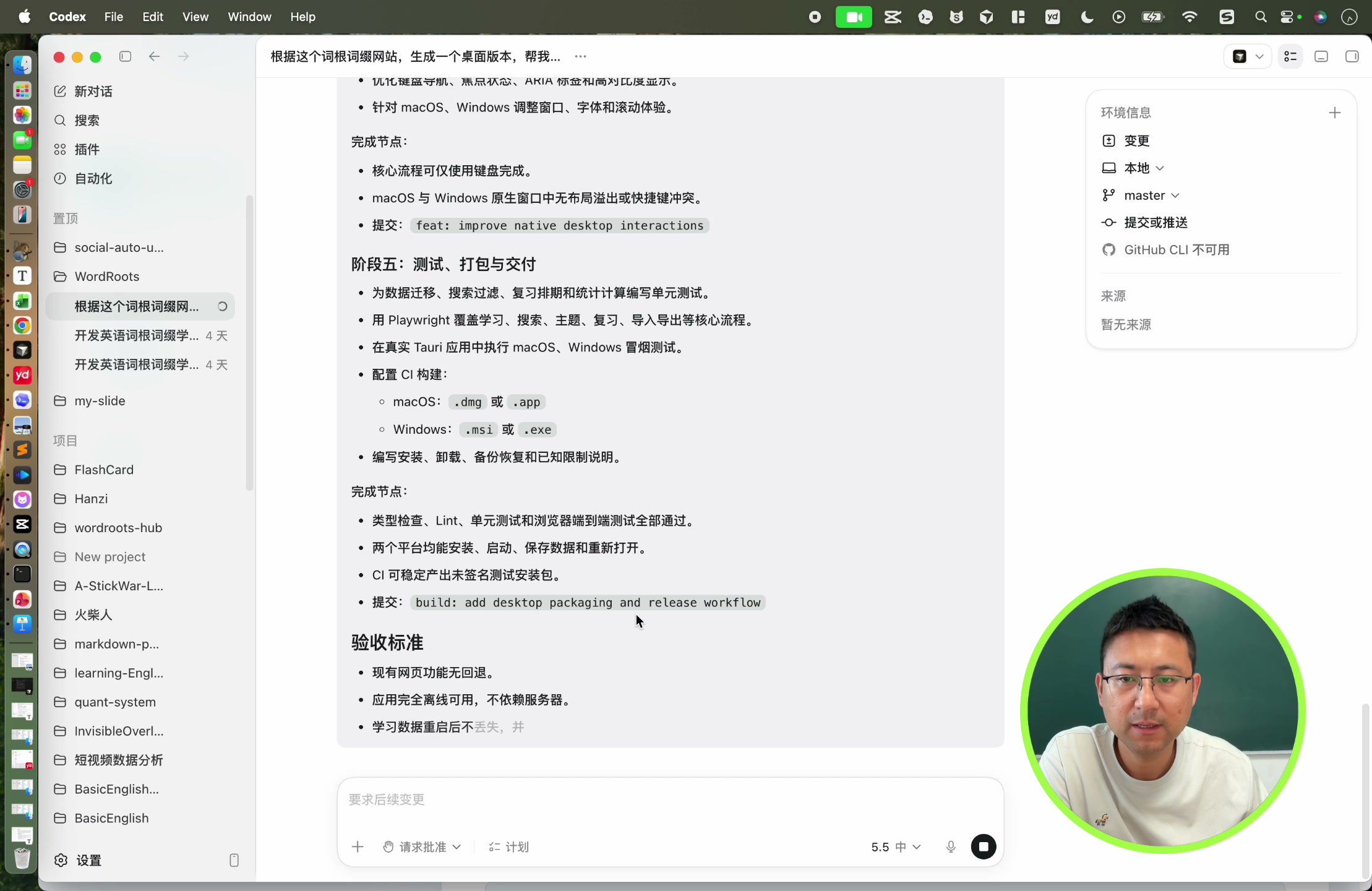Open the markdown-p... project
Screen dimensions: 1372x891
pyautogui.click(x=140, y=644)
